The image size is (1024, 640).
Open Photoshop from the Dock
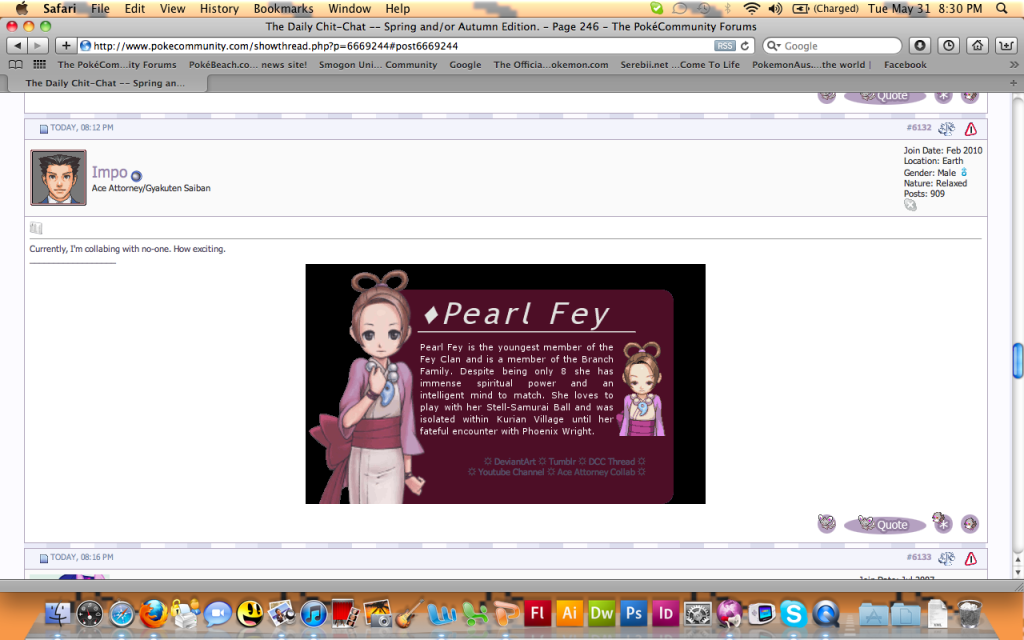pos(633,614)
